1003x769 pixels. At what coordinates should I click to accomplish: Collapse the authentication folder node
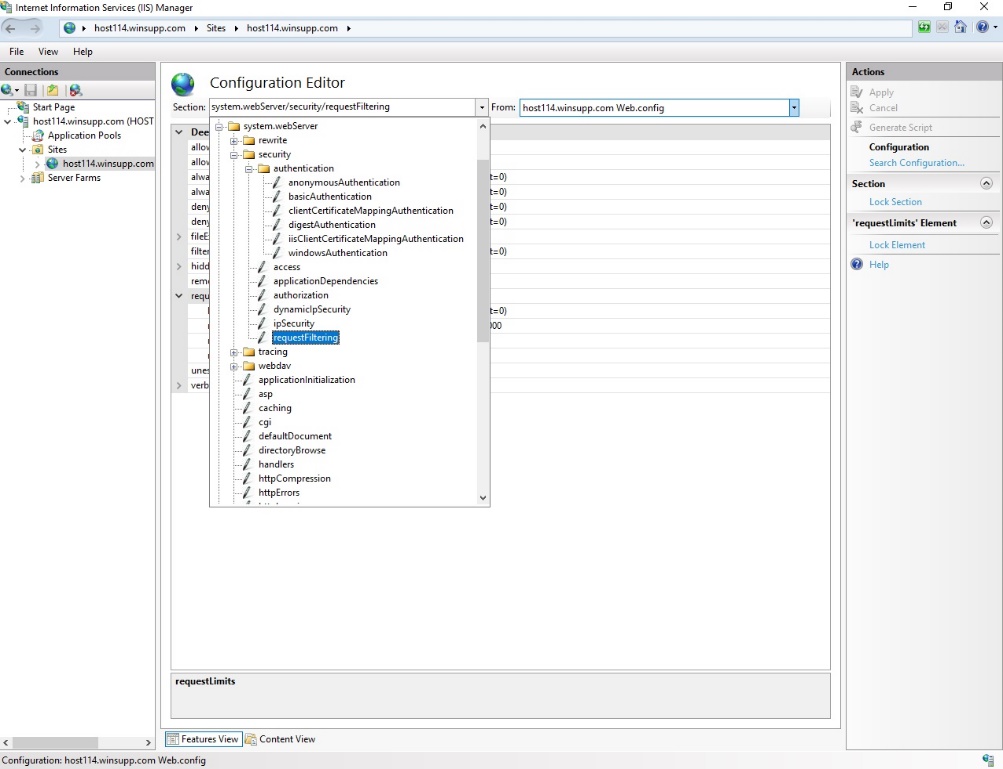[249, 169]
